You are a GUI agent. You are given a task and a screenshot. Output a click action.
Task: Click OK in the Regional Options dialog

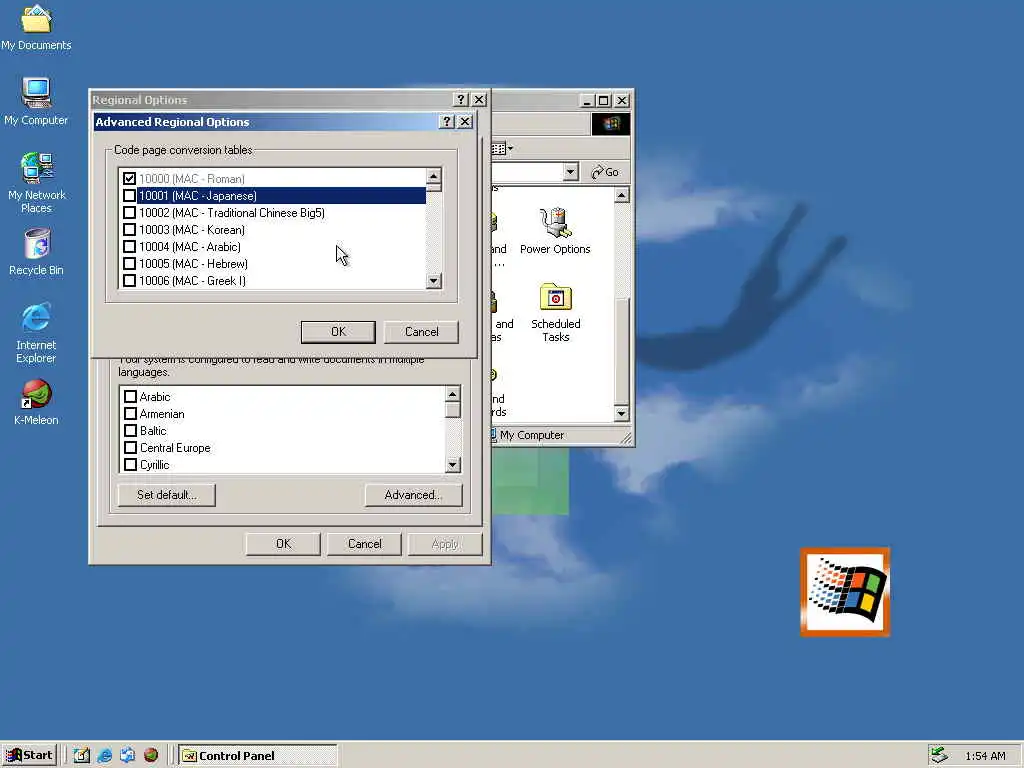[283, 543]
